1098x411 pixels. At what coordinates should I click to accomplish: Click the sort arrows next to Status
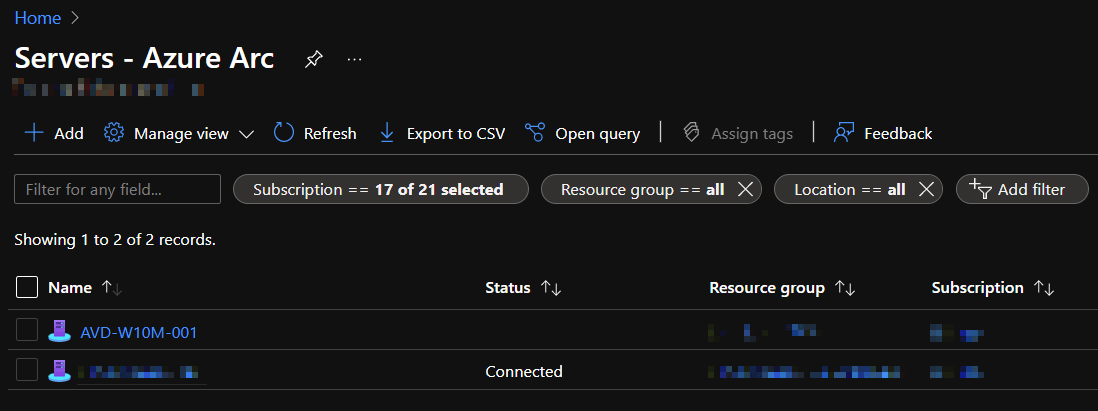coord(551,288)
